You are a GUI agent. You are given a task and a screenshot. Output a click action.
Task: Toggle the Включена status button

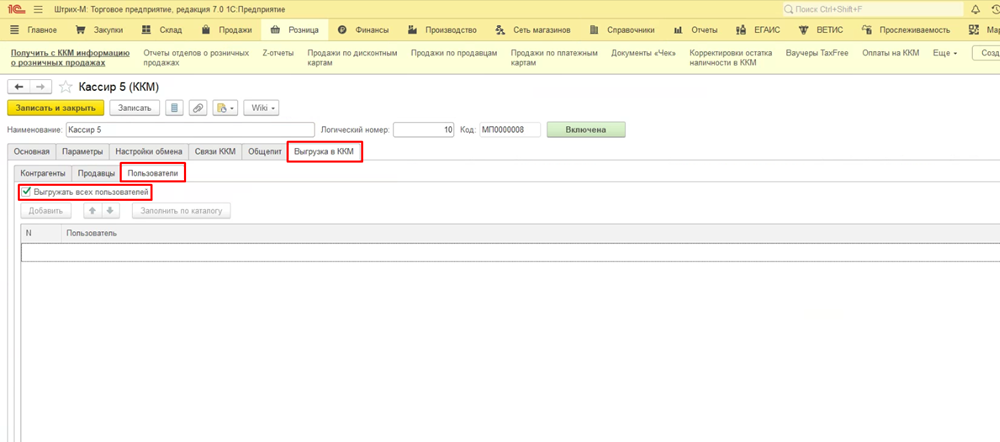click(x=585, y=129)
